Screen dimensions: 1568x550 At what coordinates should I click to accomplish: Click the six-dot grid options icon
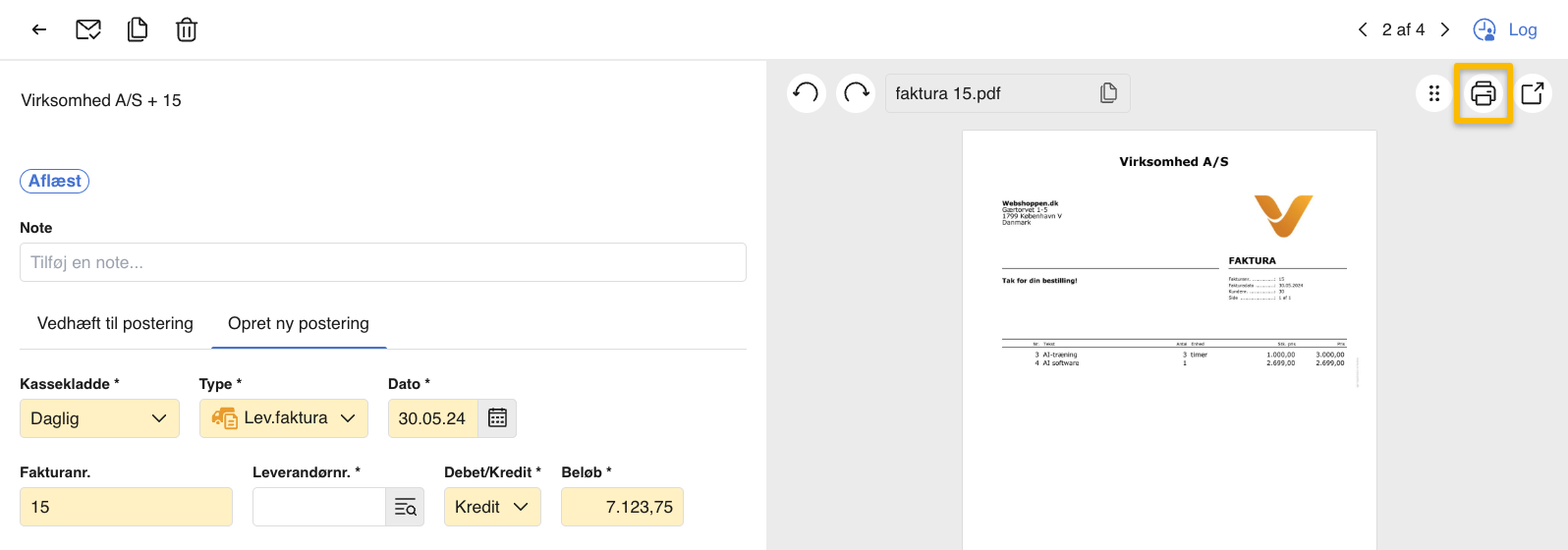click(1434, 93)
